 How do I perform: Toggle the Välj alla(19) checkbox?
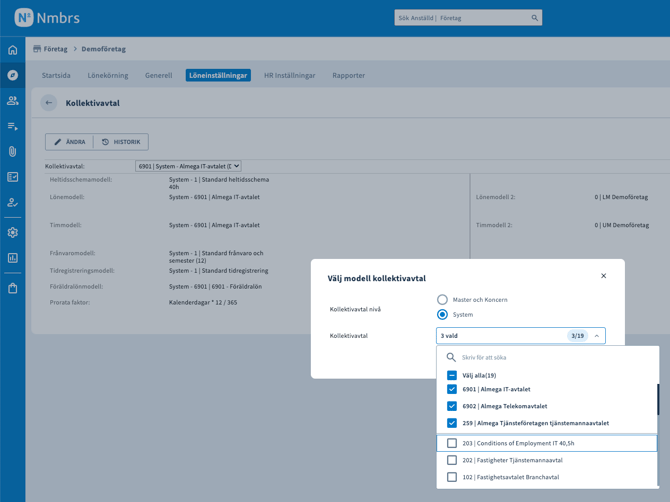pyautogui.click(x=452, y=375)
